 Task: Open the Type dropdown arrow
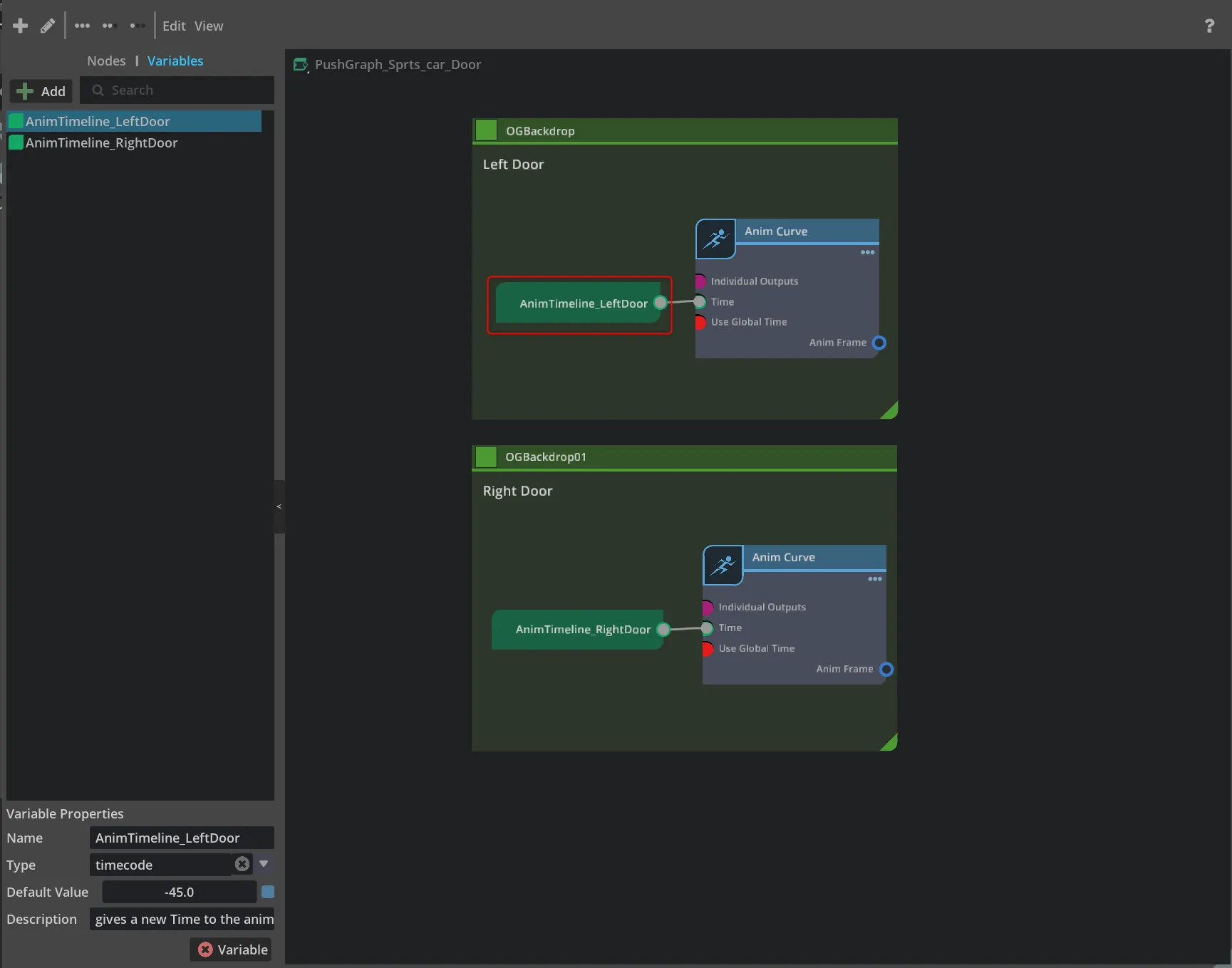(264, 864)
